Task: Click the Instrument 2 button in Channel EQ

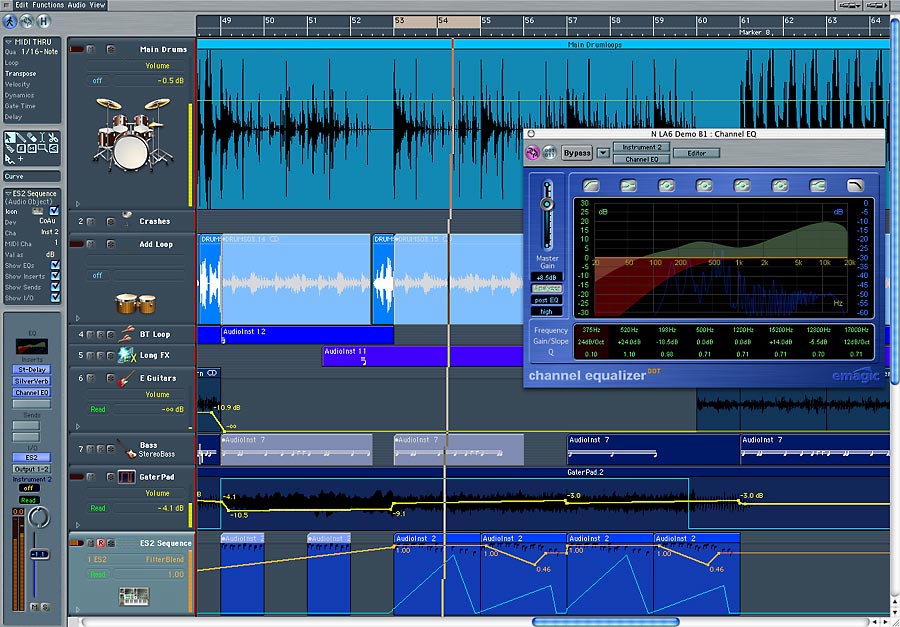Action: pos(642,147)
